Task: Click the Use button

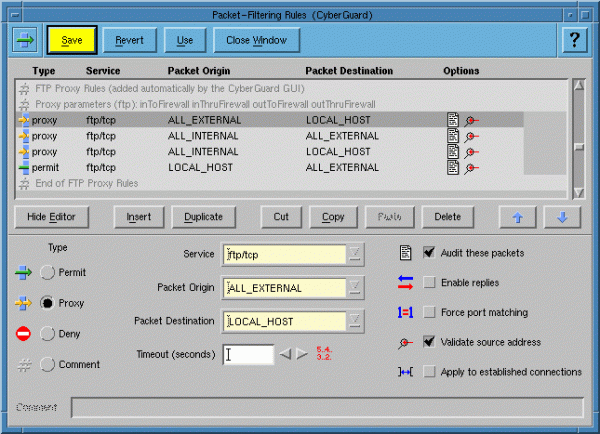Action: point(185,40)
